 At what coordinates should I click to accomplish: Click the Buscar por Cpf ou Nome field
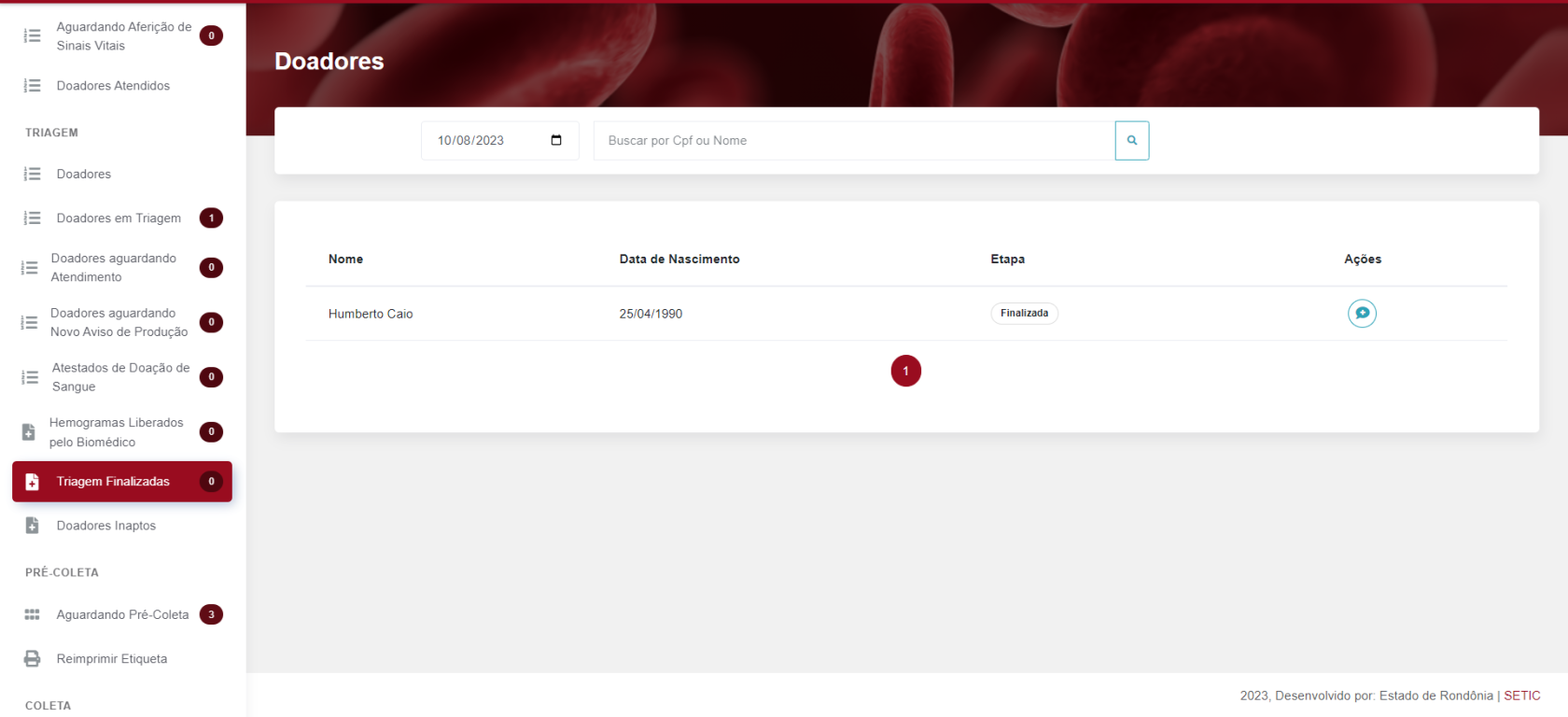pyautogui.click(x=854, y=141)
